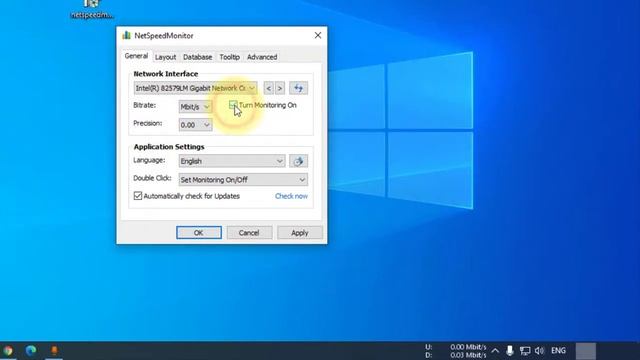The width and height of the screenshot is (640, 360).
Task: Click the OK button
Action: point(199,233)
